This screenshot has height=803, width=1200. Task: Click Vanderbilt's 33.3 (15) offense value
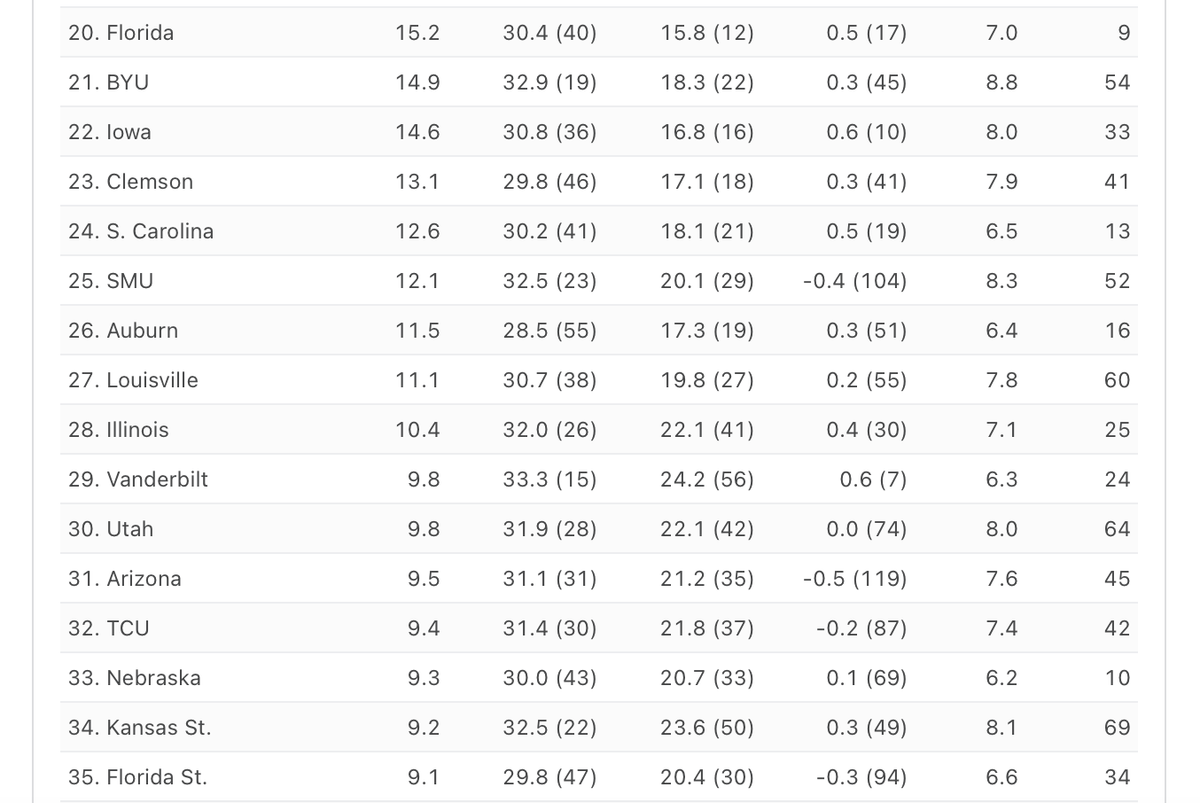tap(550, 479)
